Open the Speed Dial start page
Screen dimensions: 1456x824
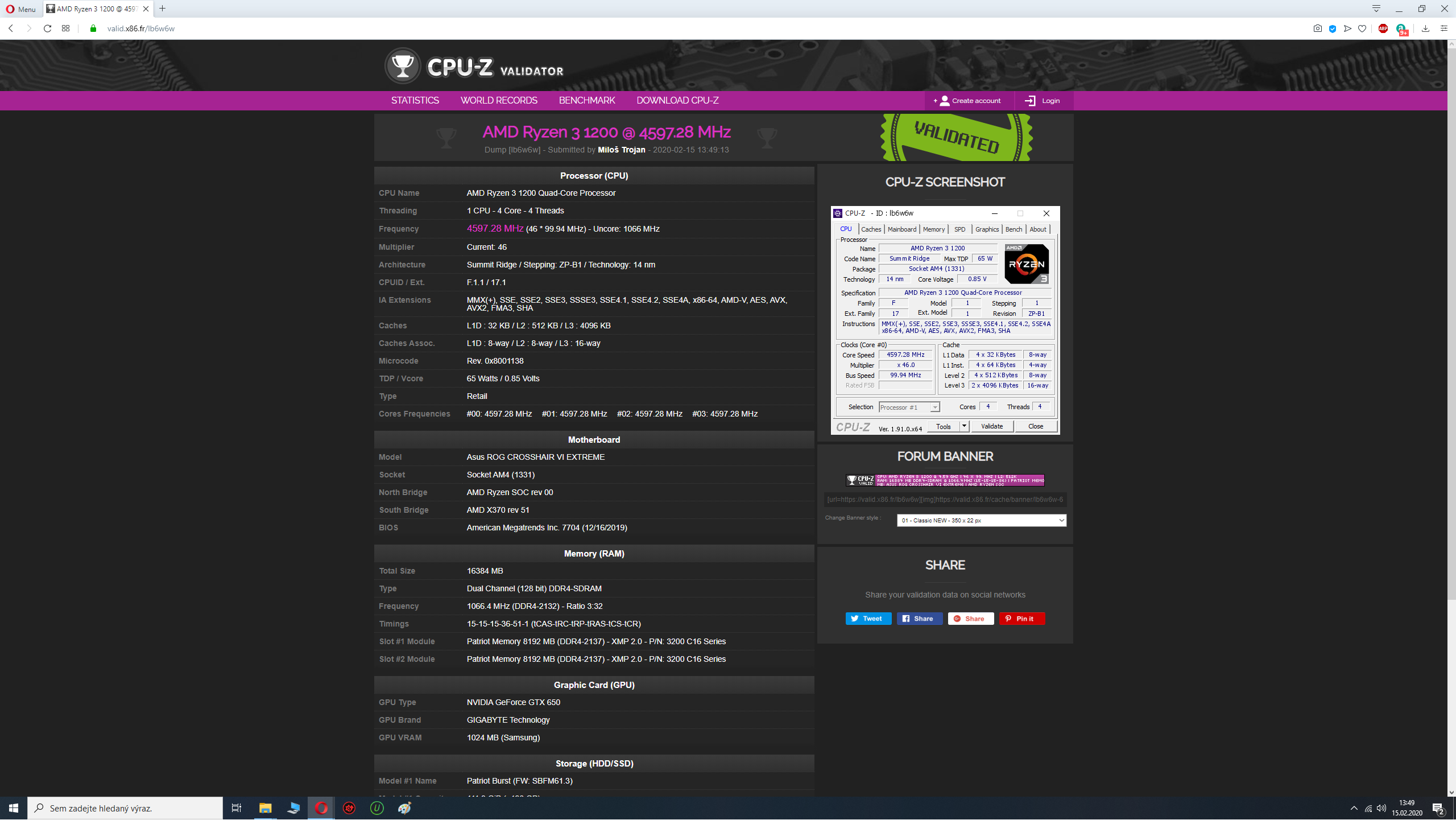(x=66, y=28)
